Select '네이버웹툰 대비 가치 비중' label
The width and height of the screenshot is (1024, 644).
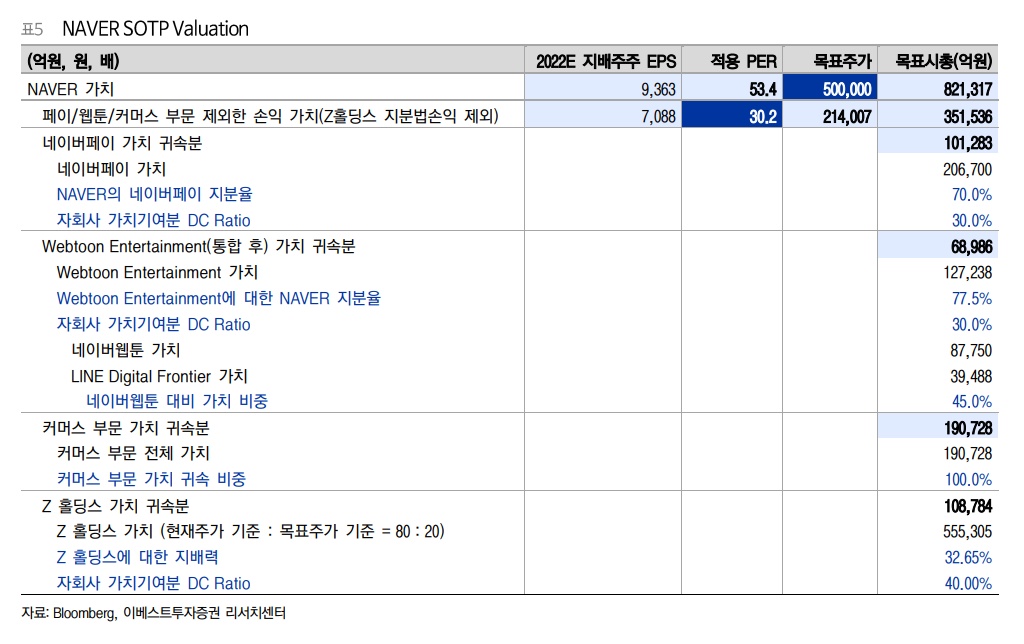pyautogui.click(x=177, y=401)
